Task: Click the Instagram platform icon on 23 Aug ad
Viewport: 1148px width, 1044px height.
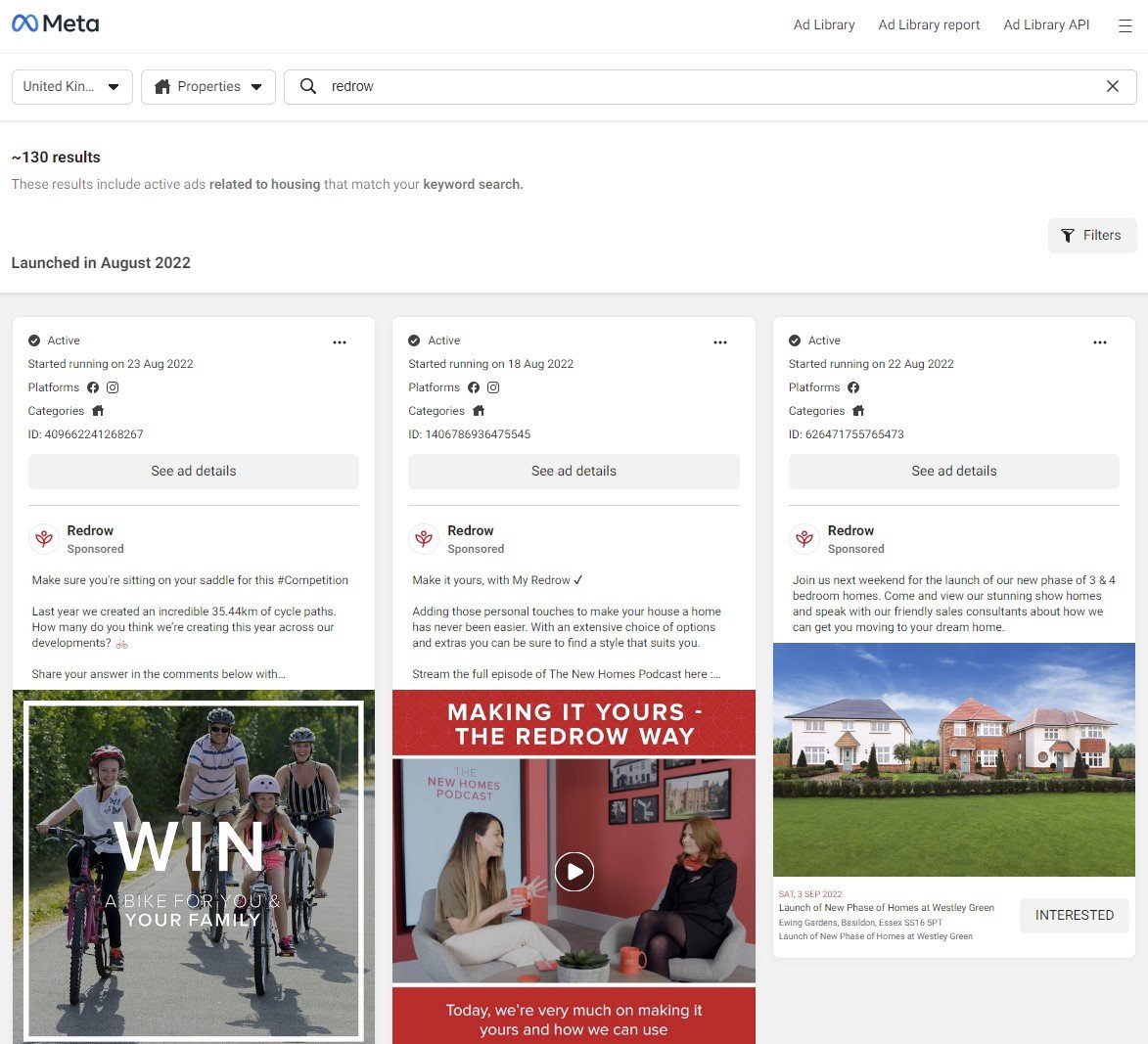Action: pyautogui.click(x=113, y=387)
